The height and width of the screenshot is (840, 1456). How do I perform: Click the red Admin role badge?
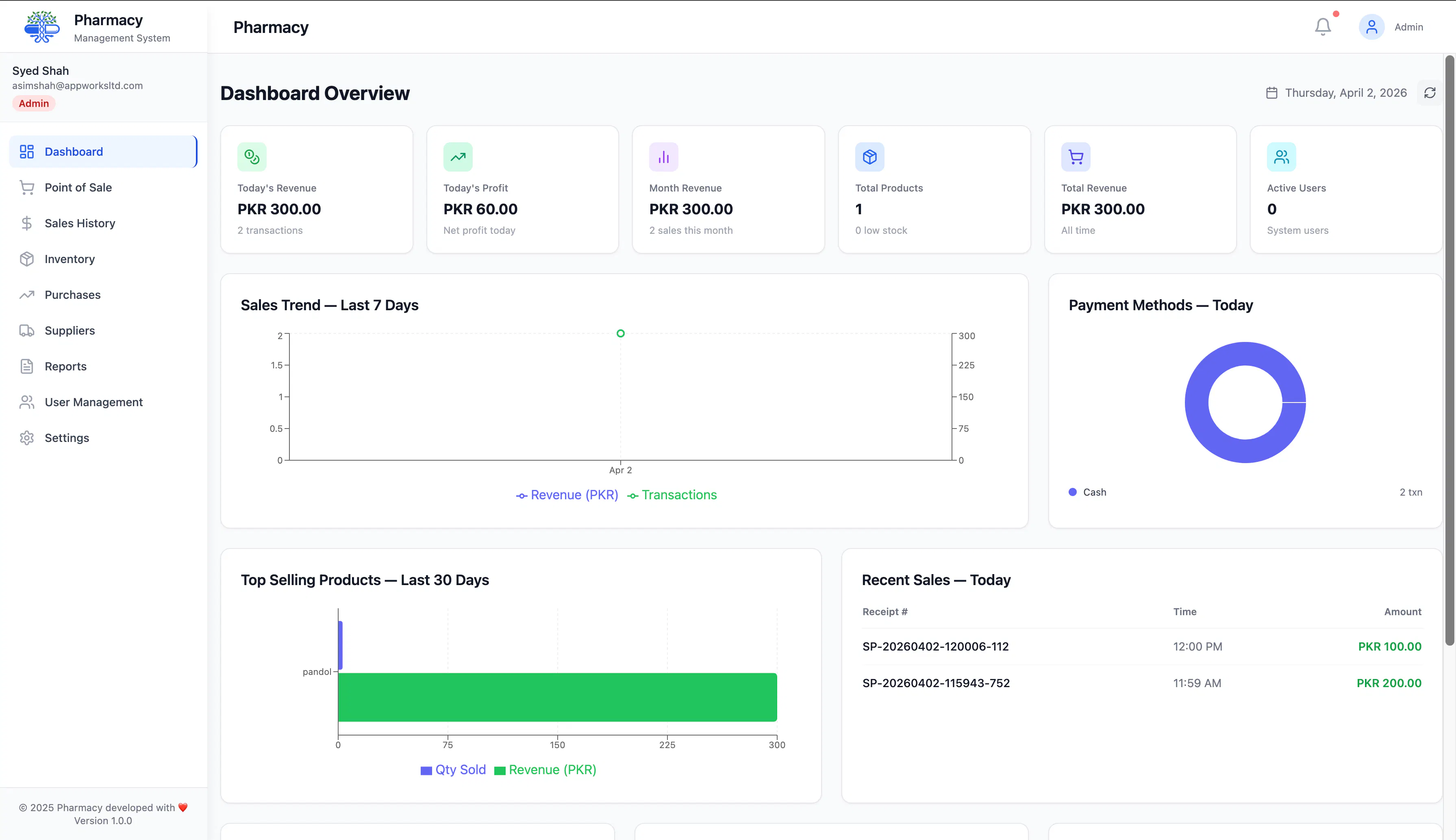coord(34,103)
